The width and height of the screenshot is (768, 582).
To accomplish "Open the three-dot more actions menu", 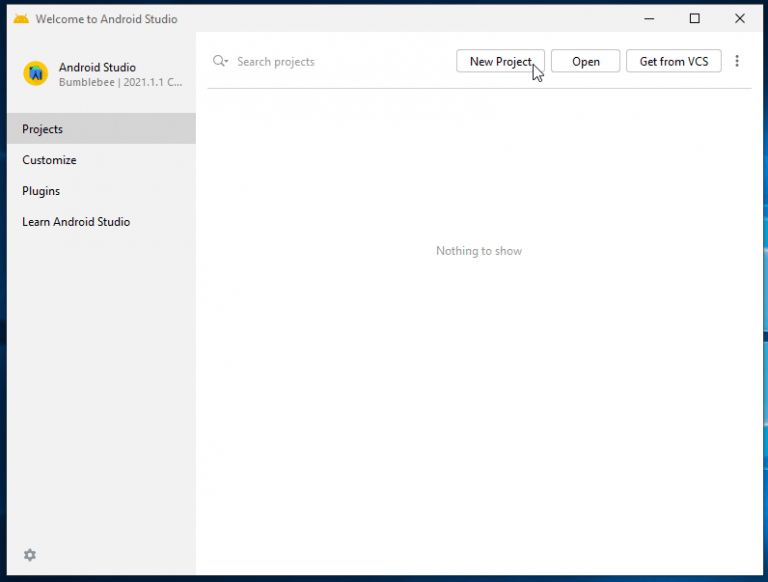I will pyautogui.click(x=737, y=61).
